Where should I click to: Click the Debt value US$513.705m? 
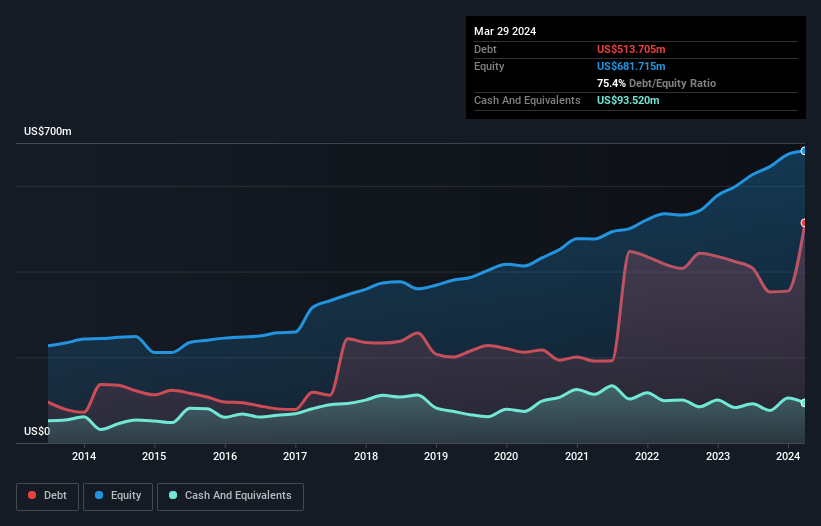(631, 49)
